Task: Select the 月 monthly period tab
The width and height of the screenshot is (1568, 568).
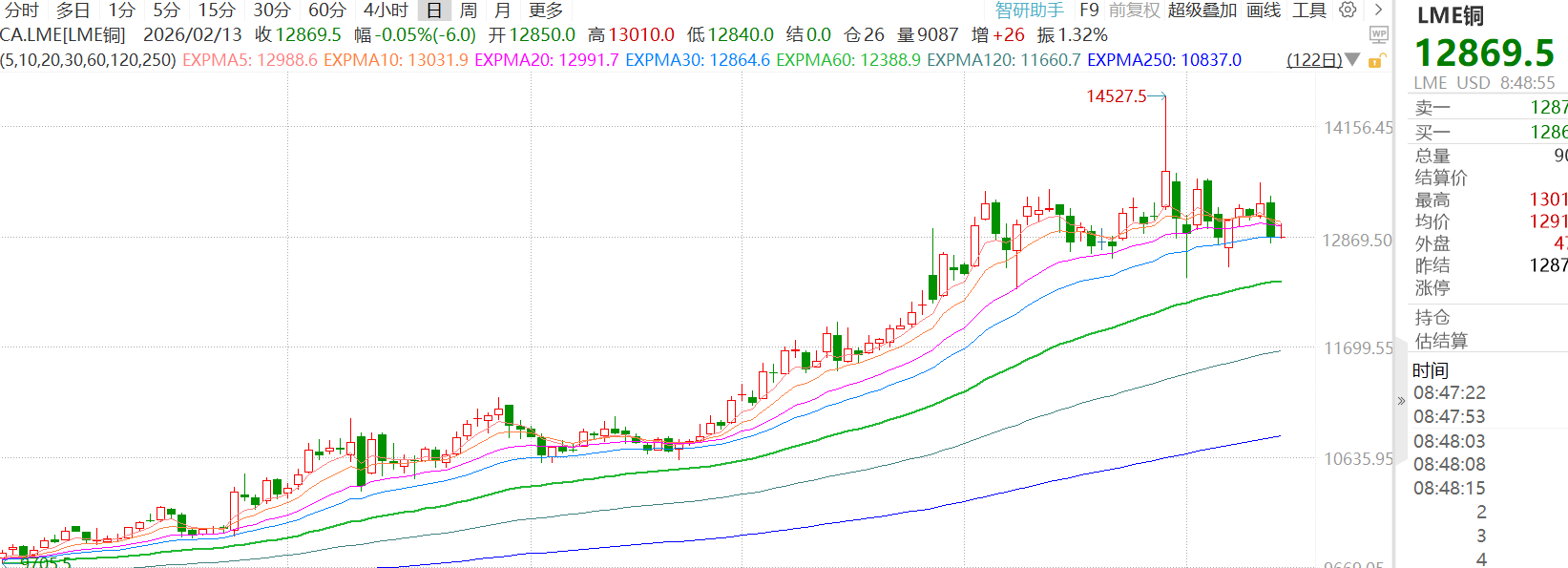Action: click(x=503, y=10)
